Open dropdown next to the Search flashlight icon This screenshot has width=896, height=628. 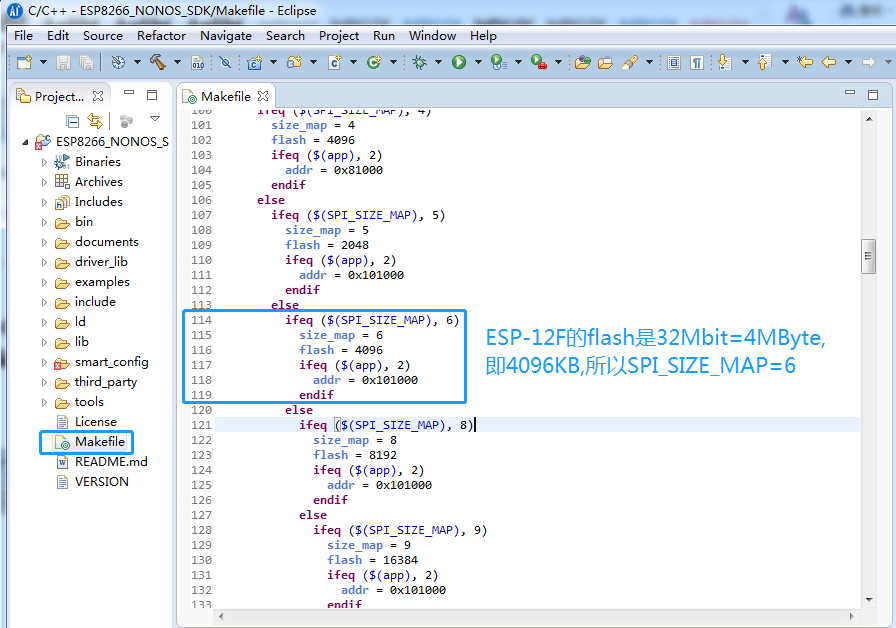click(649, 62)
